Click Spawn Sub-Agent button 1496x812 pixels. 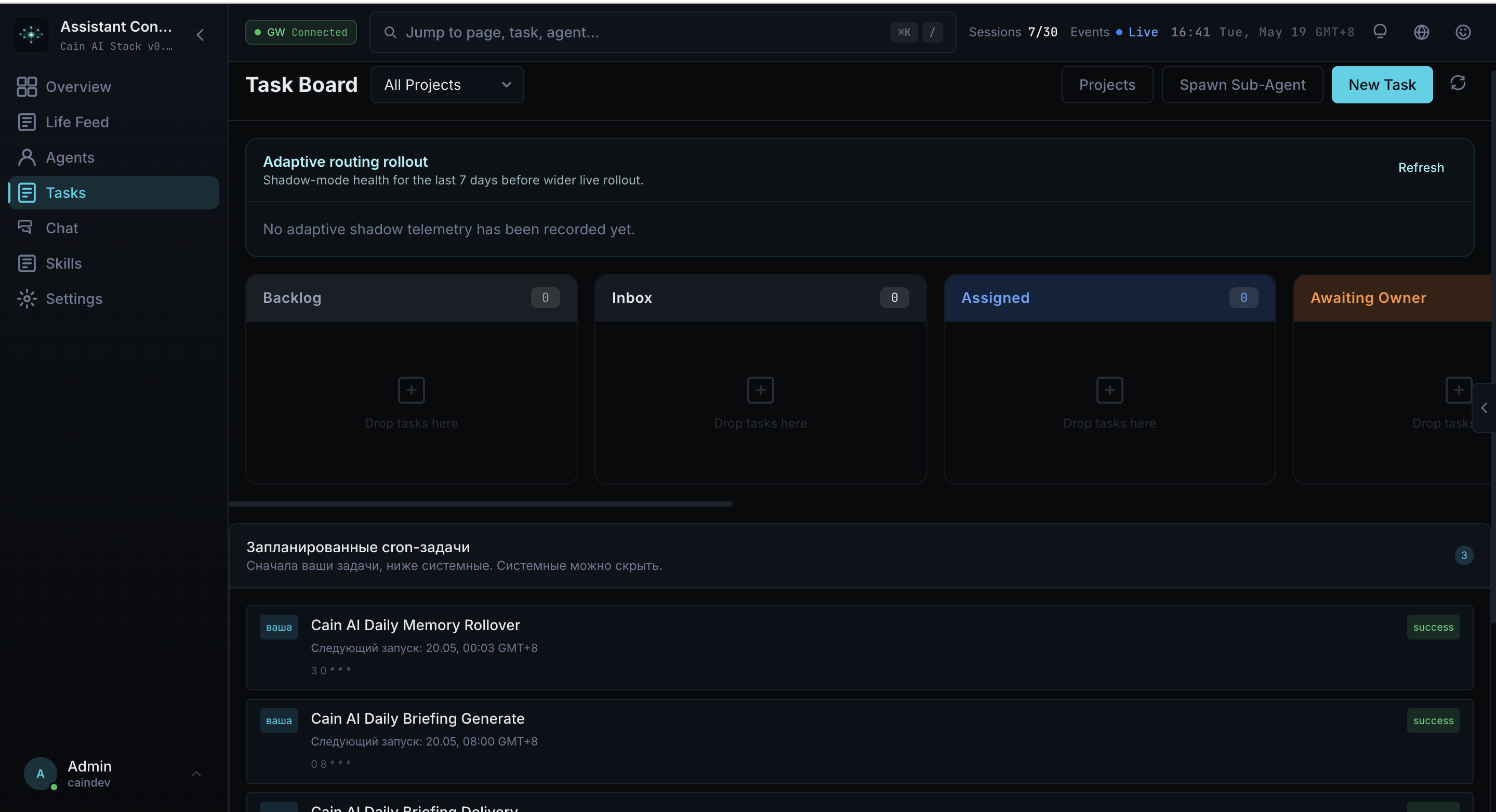click(x=1242, y=85)
